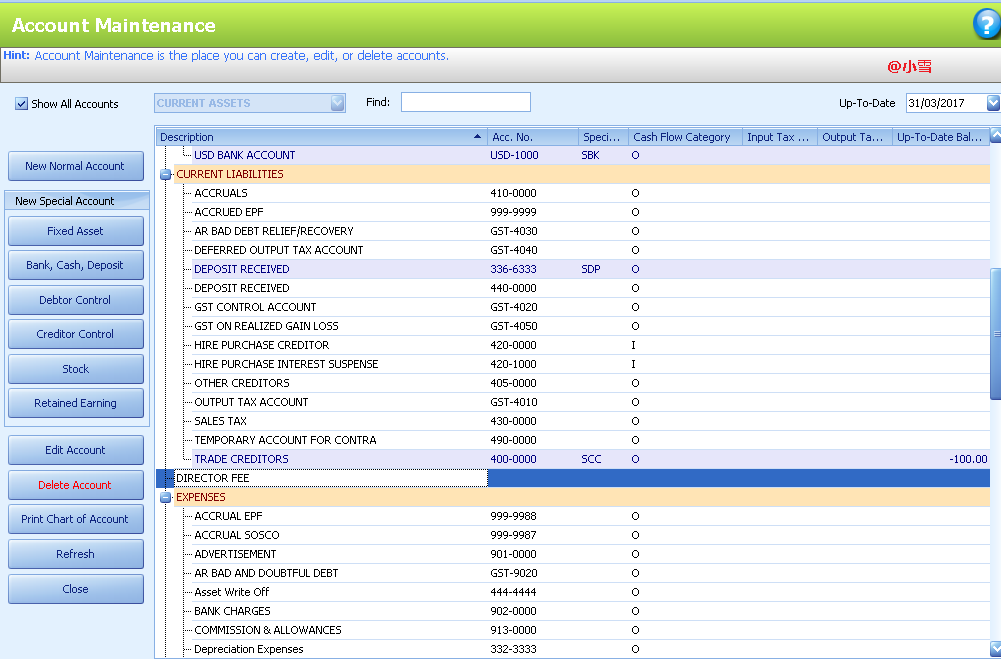
Task: Click the Fixed Asset button
Action: coord(75,230)
